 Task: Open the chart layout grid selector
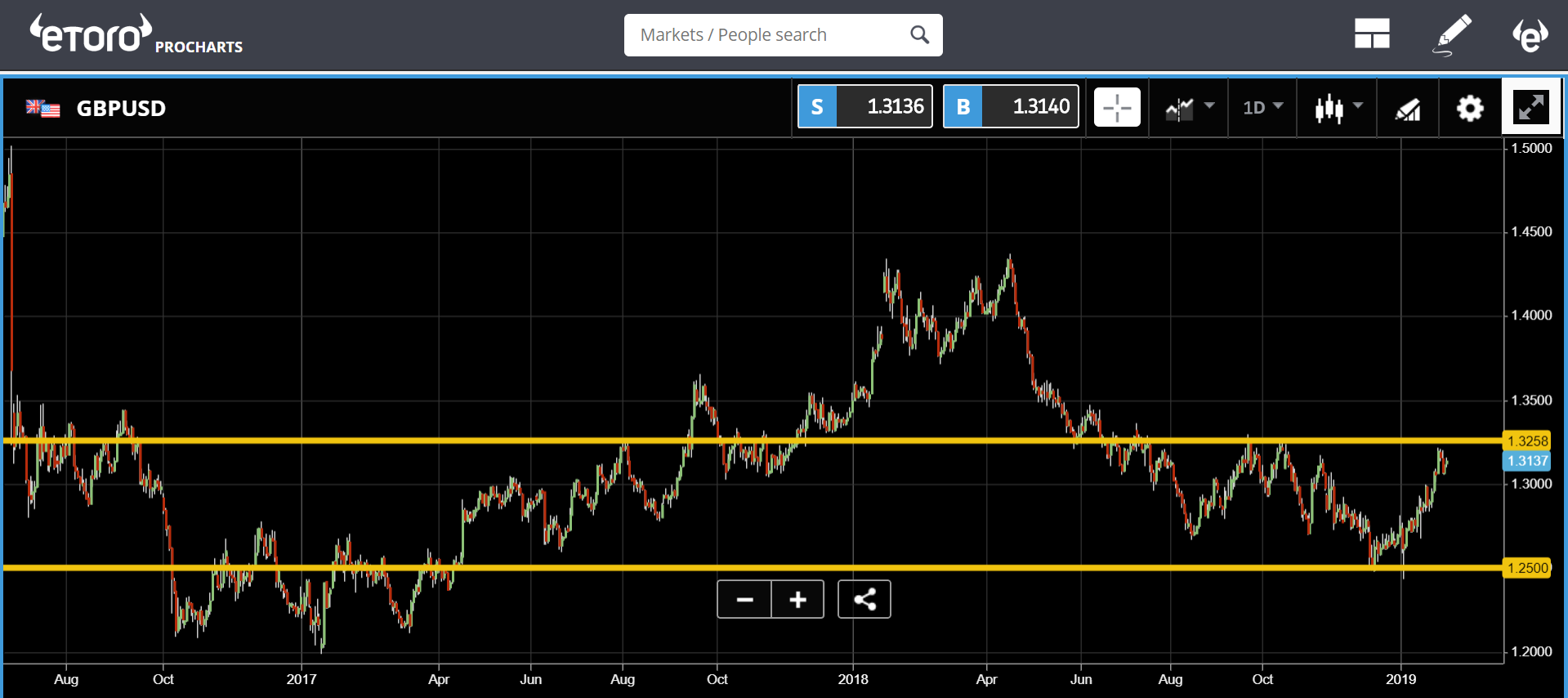(1371, 34)
